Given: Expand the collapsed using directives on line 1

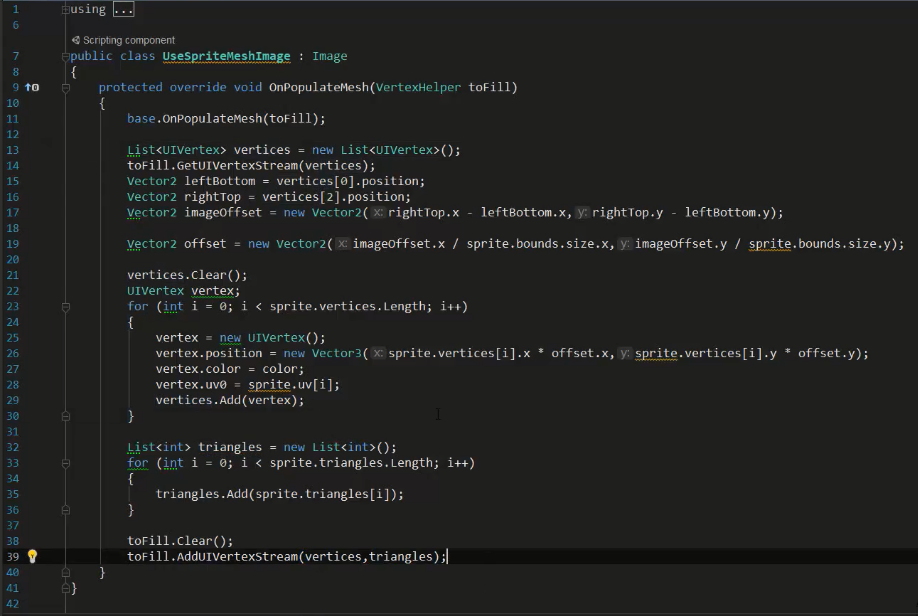Looking at the screenshot, I should click(66, 9).
